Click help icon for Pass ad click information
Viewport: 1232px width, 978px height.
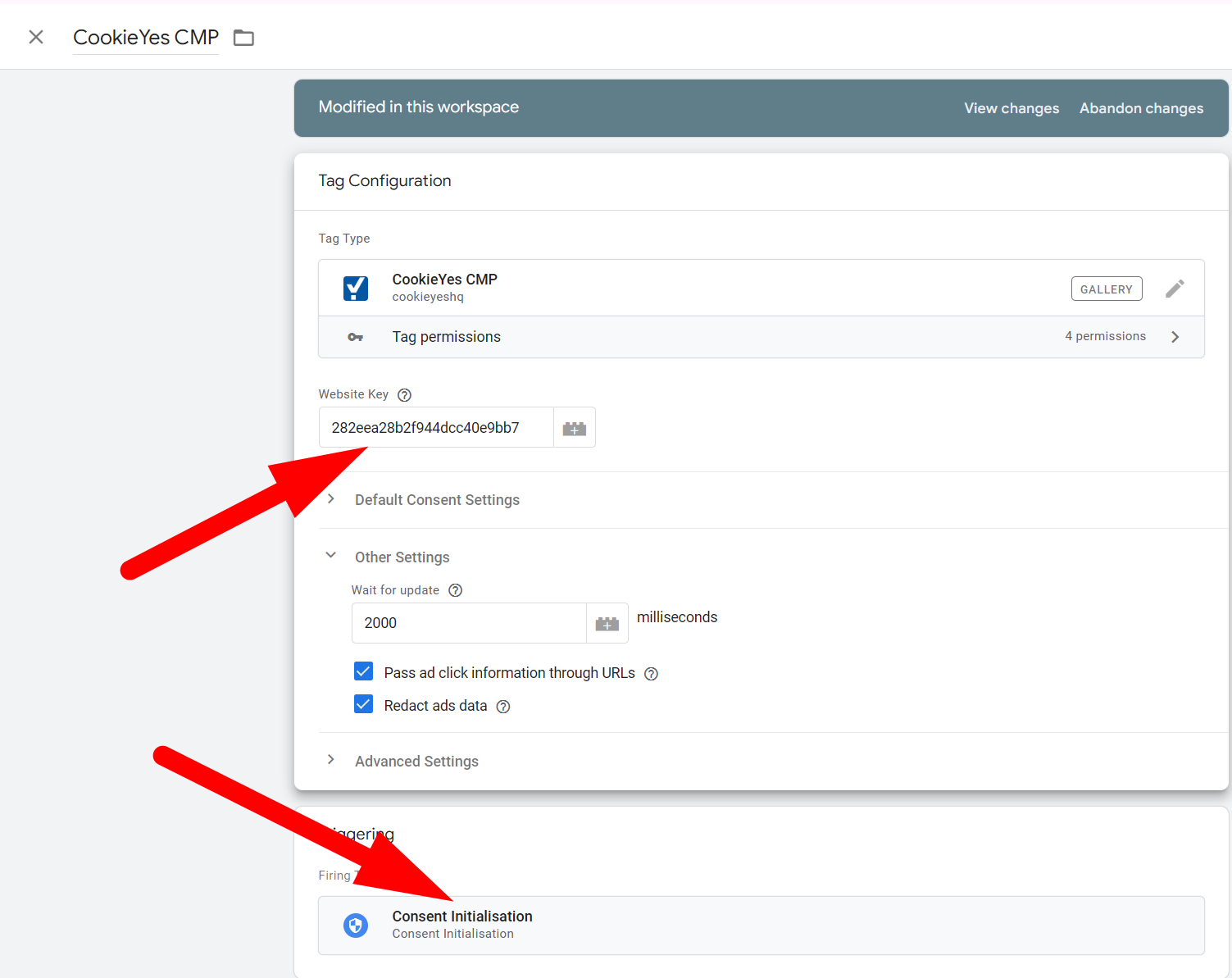click(x=651, y=674)
